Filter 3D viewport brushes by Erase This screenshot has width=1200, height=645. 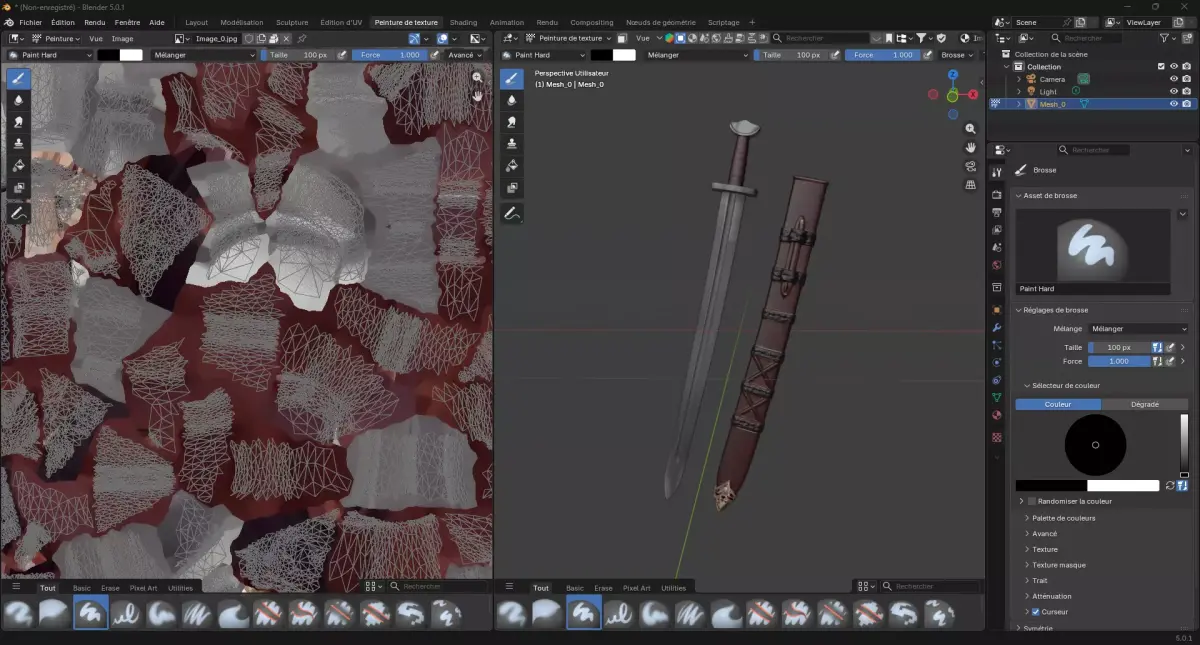[603, 588]
